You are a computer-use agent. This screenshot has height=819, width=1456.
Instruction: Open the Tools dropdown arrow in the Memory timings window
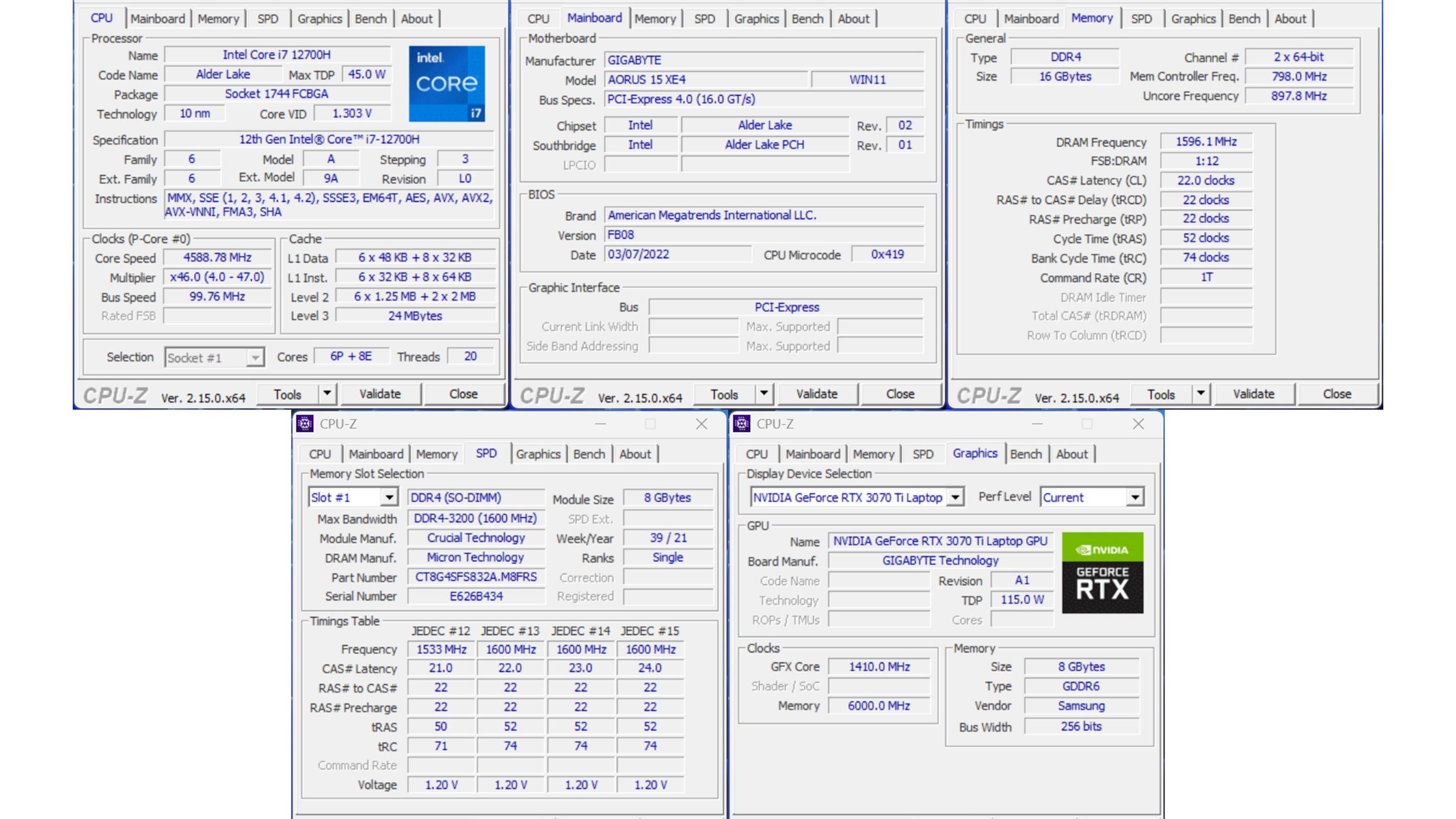point(1201,394)
